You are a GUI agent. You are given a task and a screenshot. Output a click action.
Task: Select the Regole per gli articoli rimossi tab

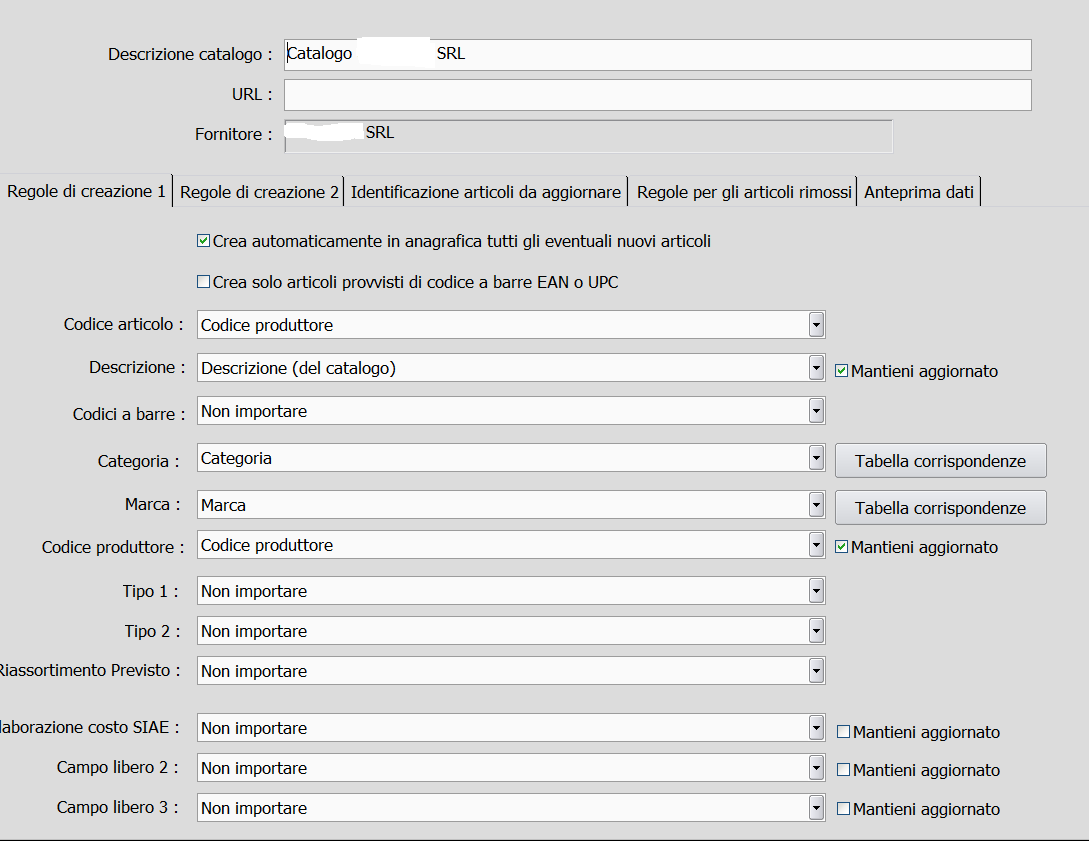744,192
